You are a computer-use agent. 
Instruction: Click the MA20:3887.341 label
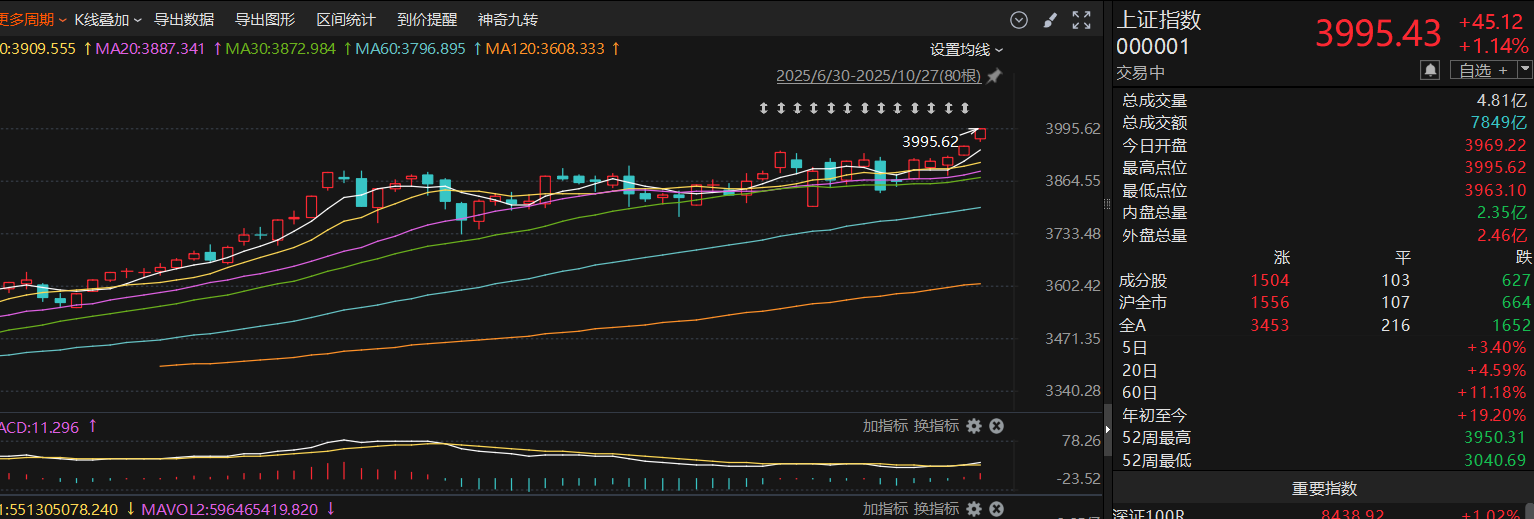[150, 49]
